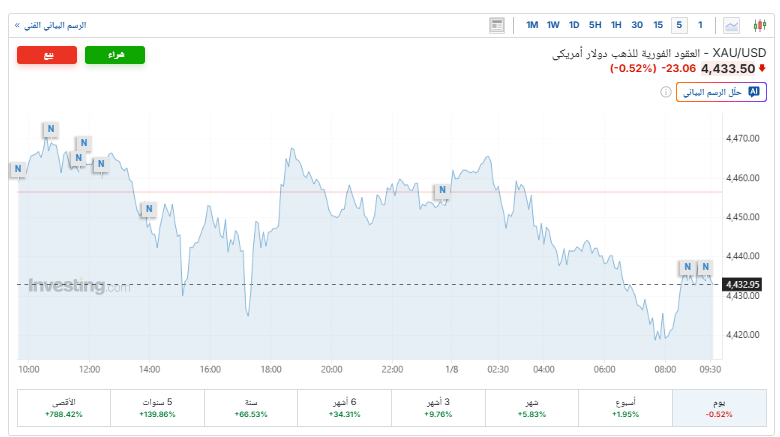The height and width of the screenshot is (437, 780).
Task: Click the green buy (شراء) button
Action: pos(115,55)
